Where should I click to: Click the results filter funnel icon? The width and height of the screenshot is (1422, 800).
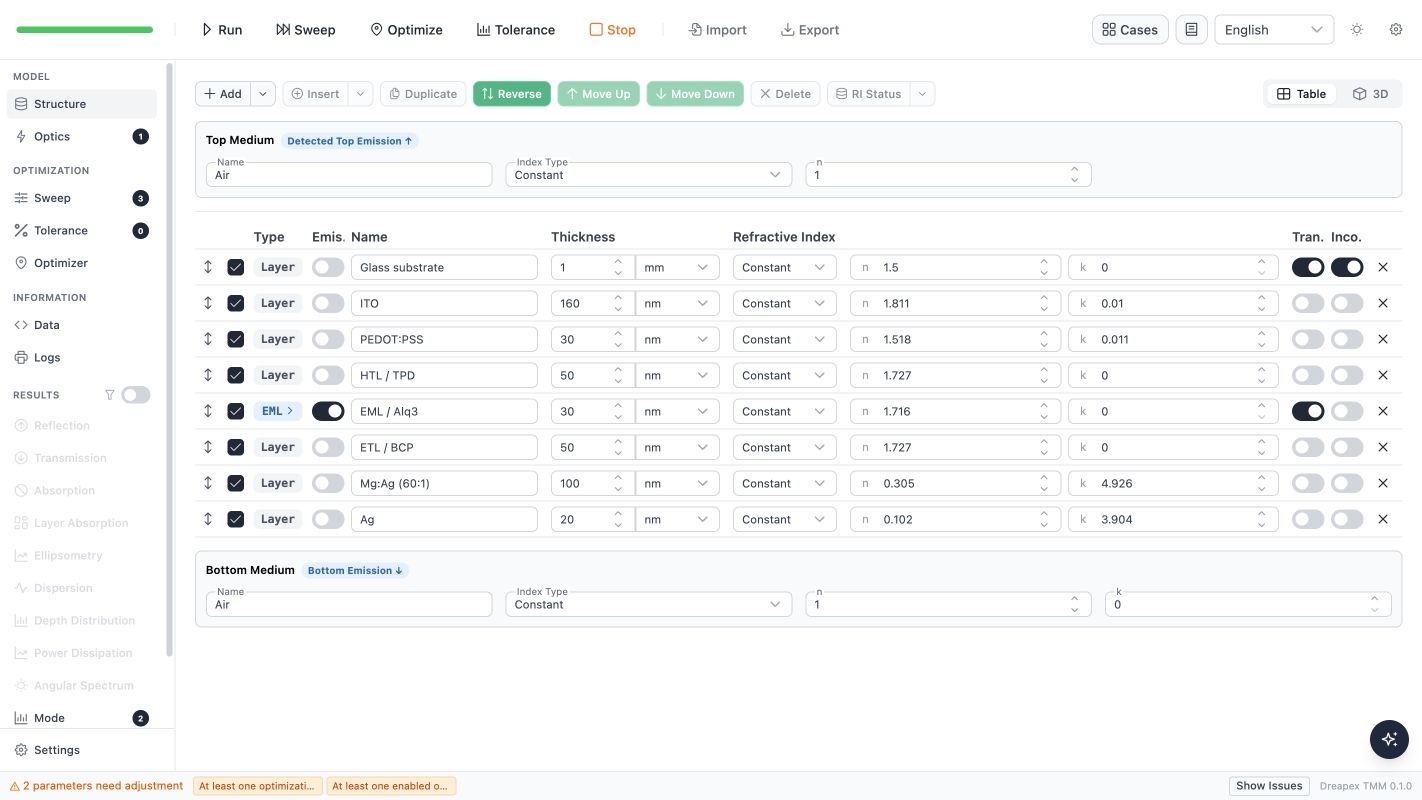(110, 395)
